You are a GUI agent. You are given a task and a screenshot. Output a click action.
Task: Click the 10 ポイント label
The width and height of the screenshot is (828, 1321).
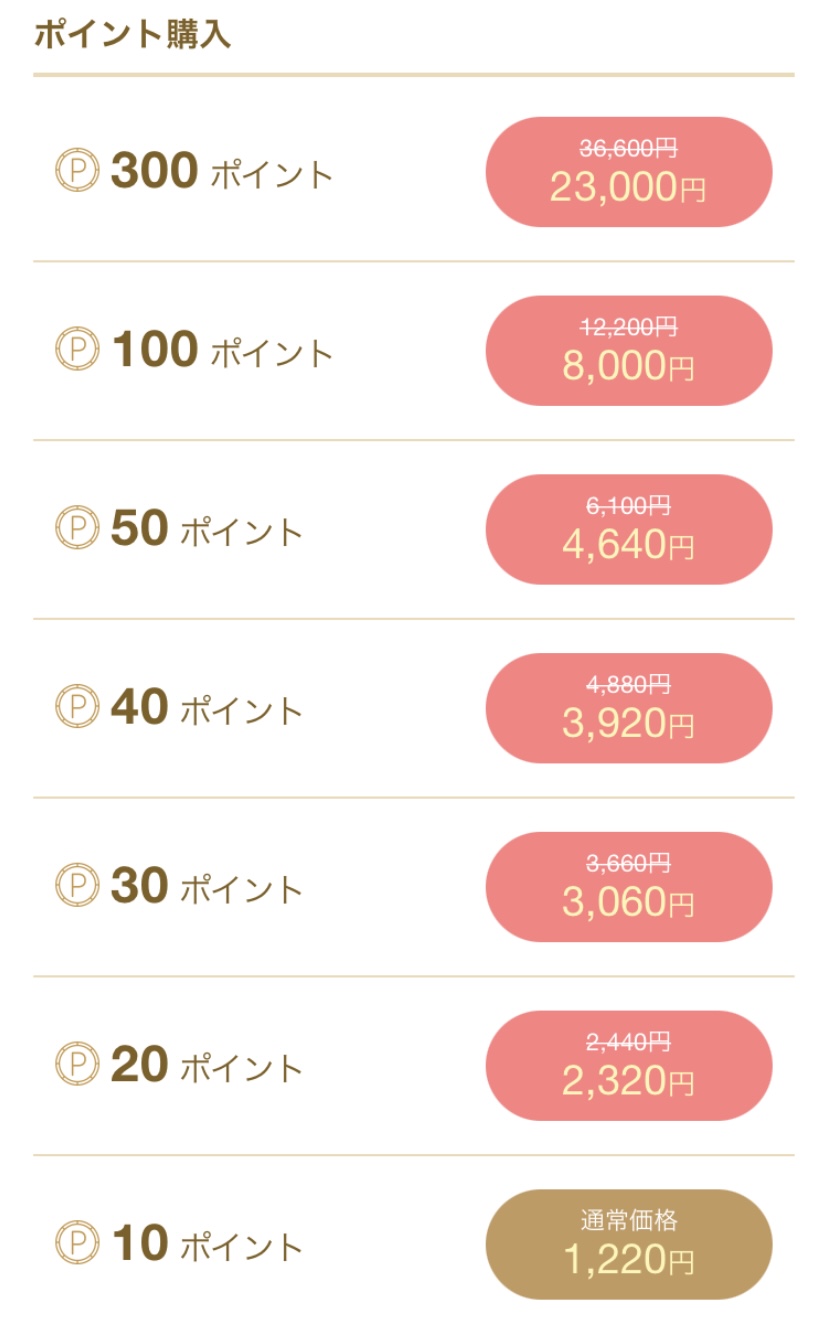[207, 1244]
